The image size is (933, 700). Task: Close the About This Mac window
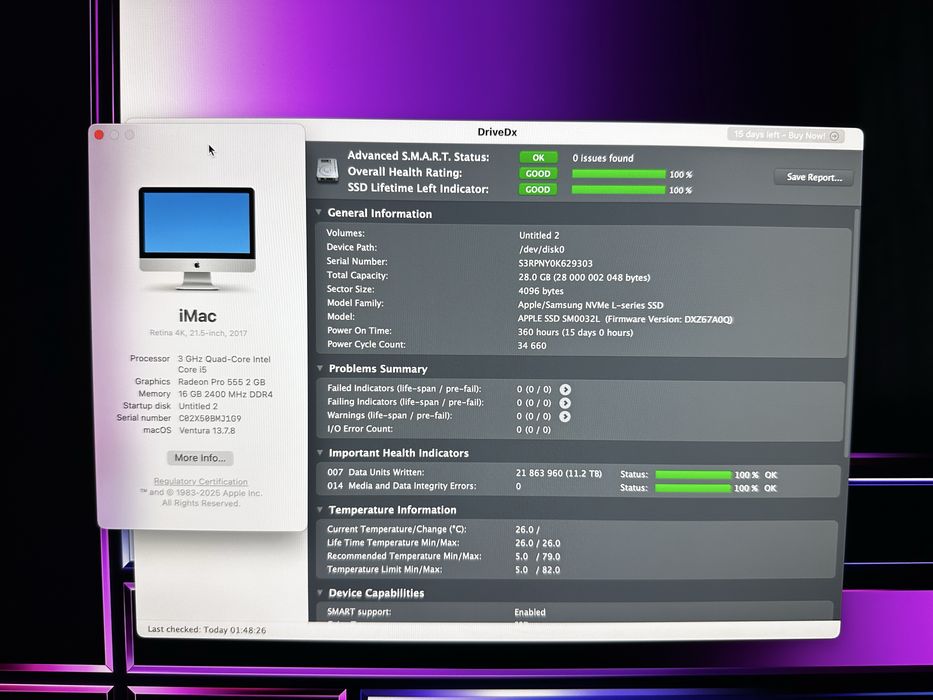tap(99, 135)
